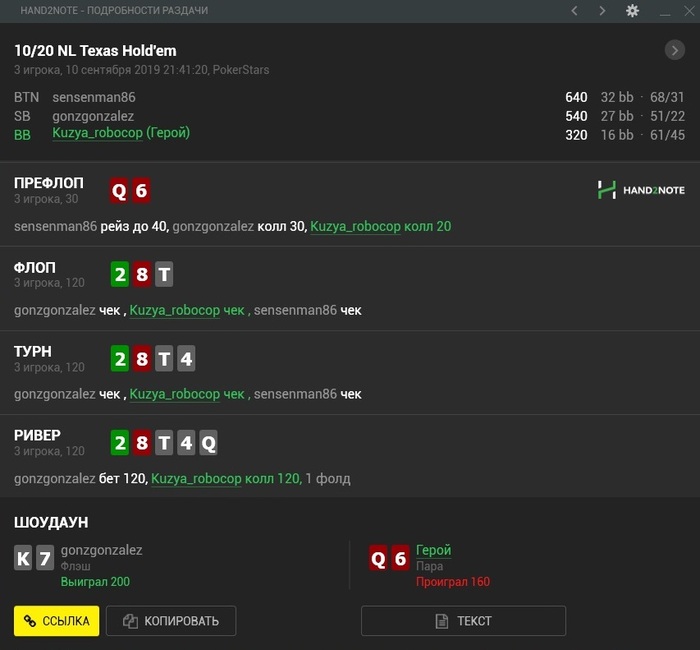Image resolution: width=700 pixels, height=650 pixels.
Task: Click the ФЛОП section heading
Action: [x=35, y=267]
